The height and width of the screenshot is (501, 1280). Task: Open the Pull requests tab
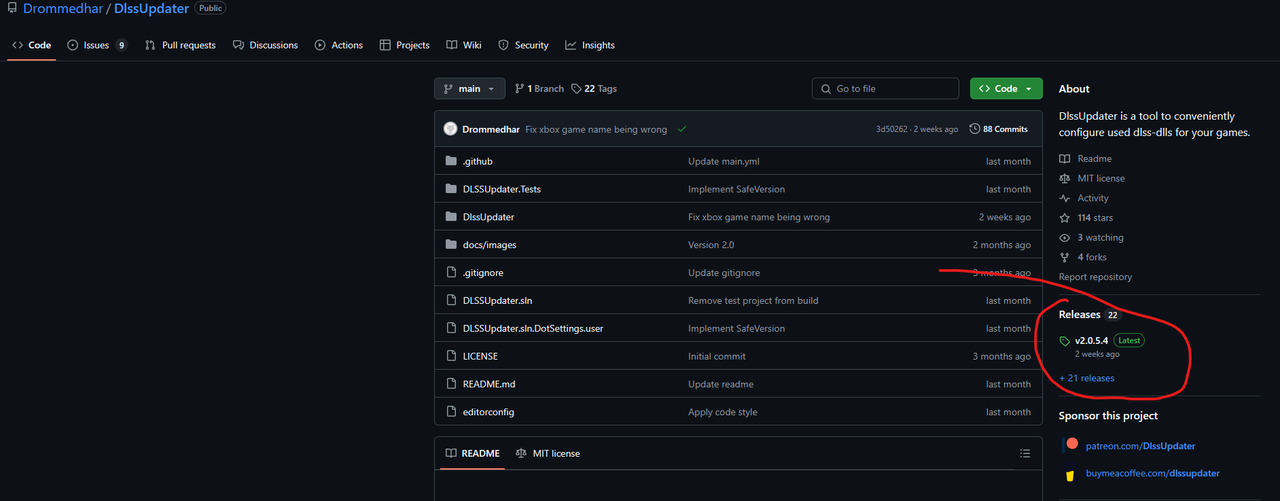pos(180,45)
